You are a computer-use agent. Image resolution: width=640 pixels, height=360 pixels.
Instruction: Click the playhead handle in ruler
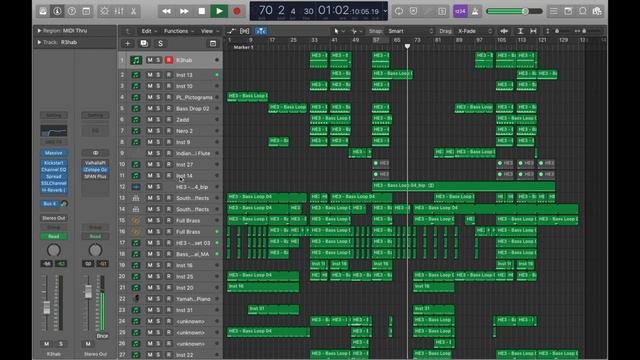pos(407,47)
